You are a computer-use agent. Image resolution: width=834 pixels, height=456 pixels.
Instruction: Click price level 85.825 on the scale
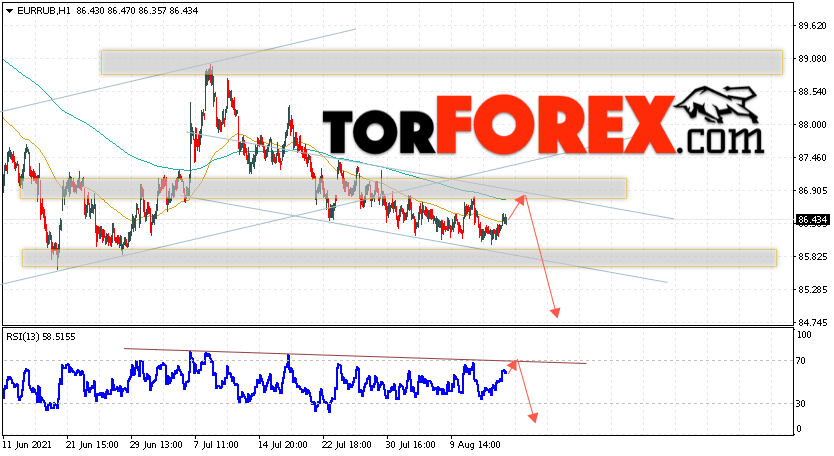pos(812,256)
